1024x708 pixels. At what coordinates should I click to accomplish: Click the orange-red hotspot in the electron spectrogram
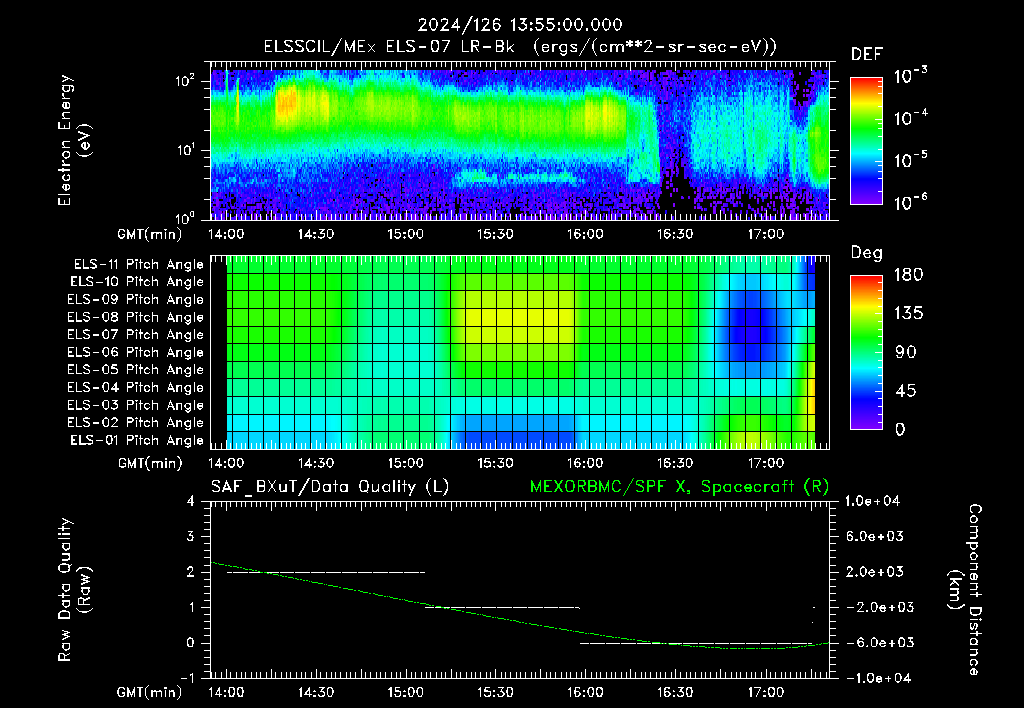coord(287,105)
